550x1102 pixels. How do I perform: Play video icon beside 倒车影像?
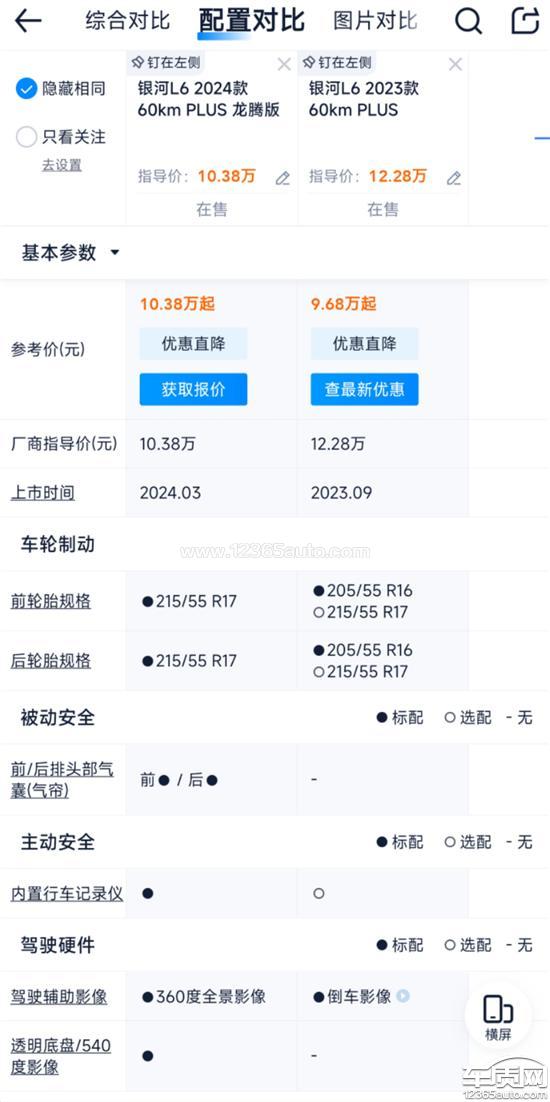(402, 996)
